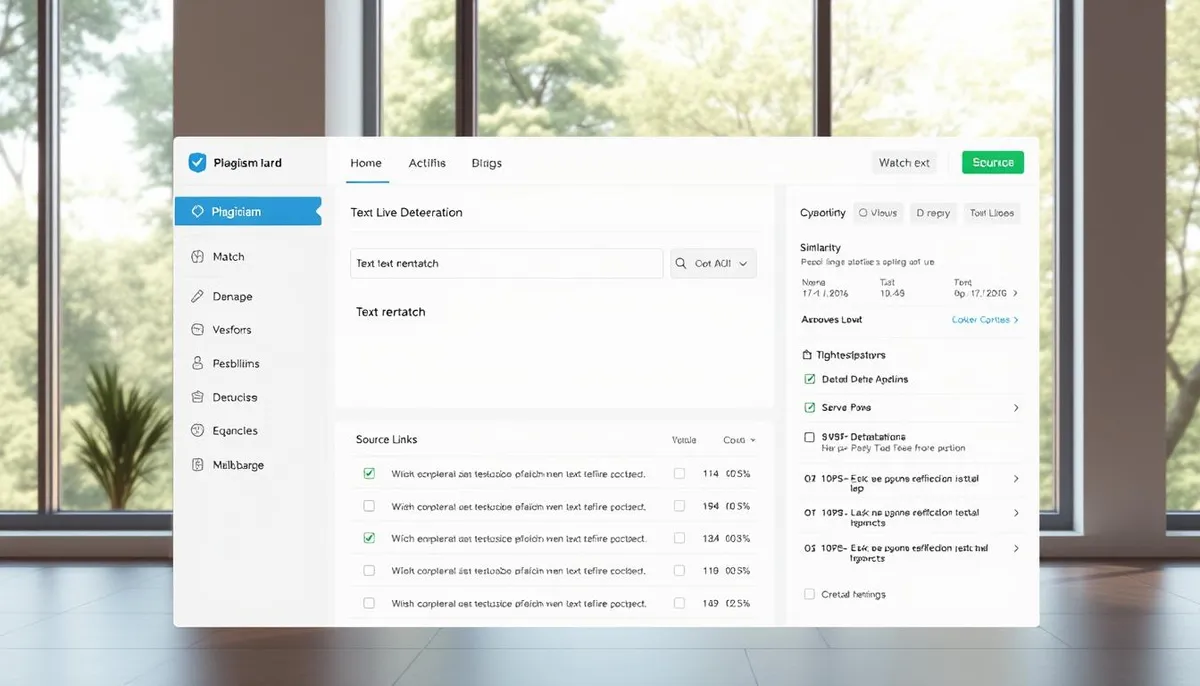
Task: Click the pencil icon beside Denage
Action: click(197, 297)
